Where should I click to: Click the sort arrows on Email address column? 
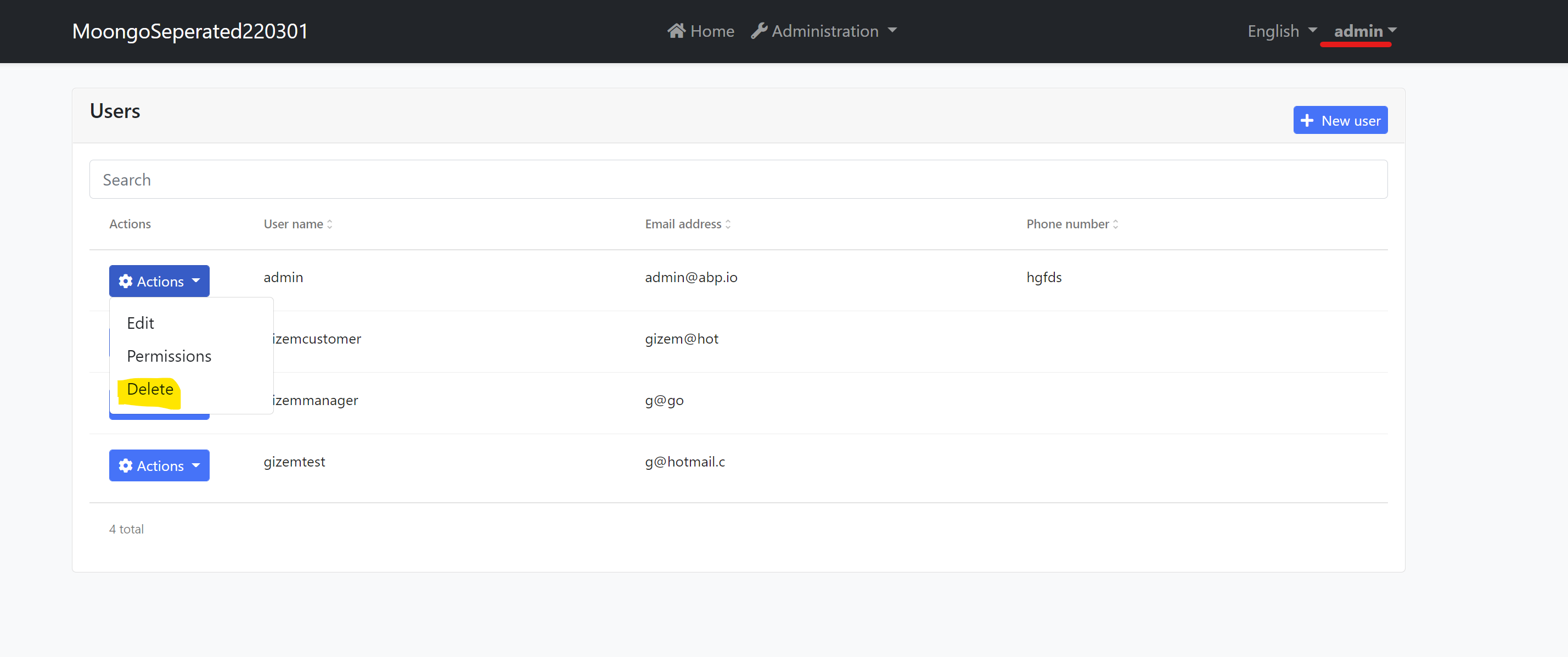(x=728, y=224)
